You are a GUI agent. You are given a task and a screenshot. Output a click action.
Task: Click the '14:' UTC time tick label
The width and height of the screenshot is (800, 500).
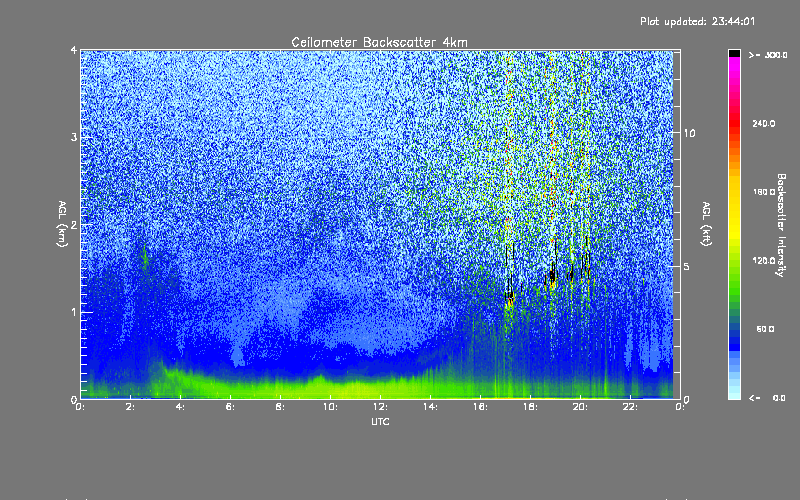(x=430, y=407)
